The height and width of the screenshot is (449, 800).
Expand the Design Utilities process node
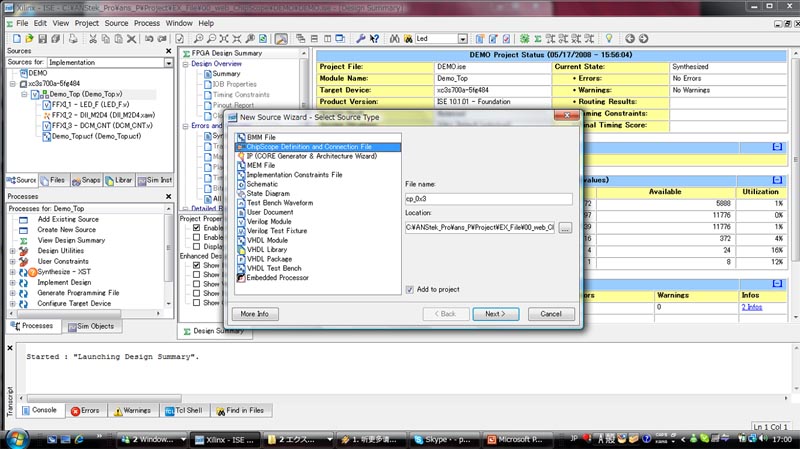(13, 251)
